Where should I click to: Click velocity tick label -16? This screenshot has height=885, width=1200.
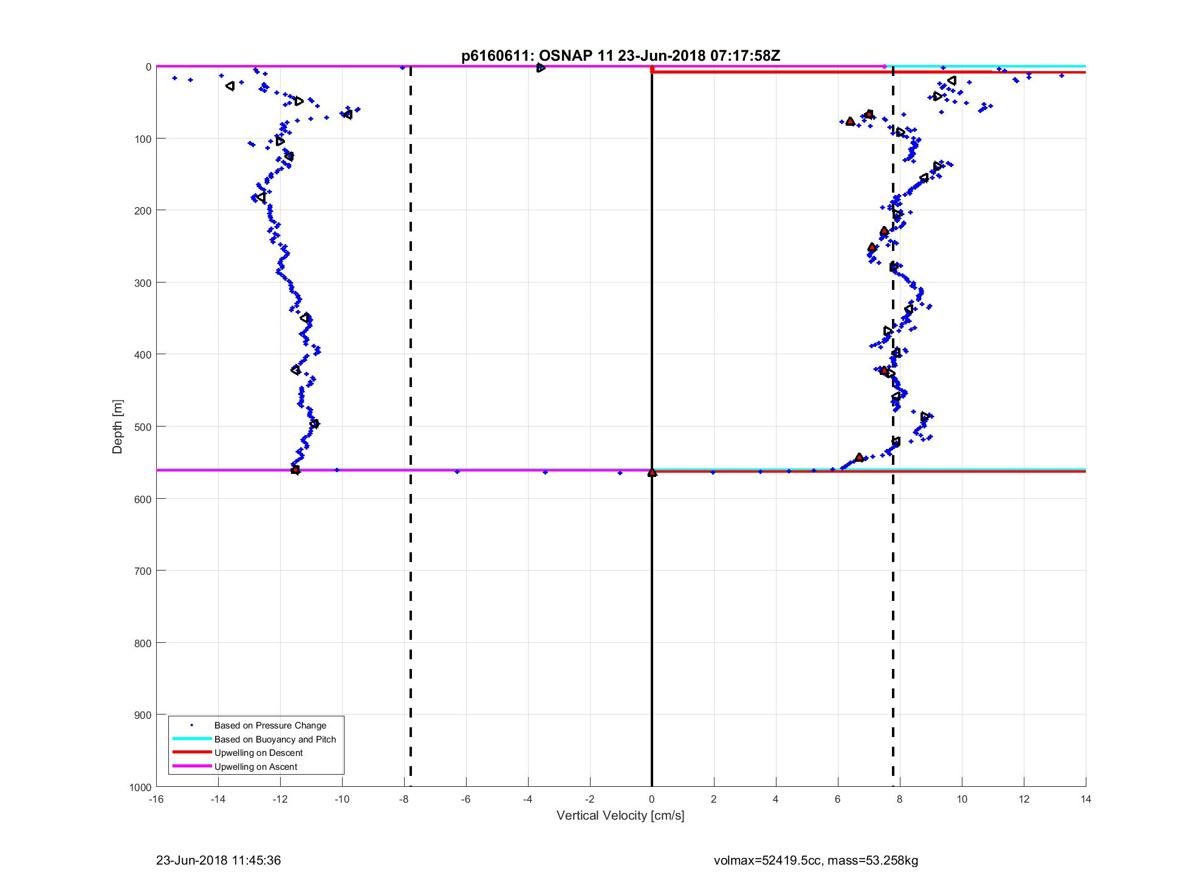(x=156, y=799)
